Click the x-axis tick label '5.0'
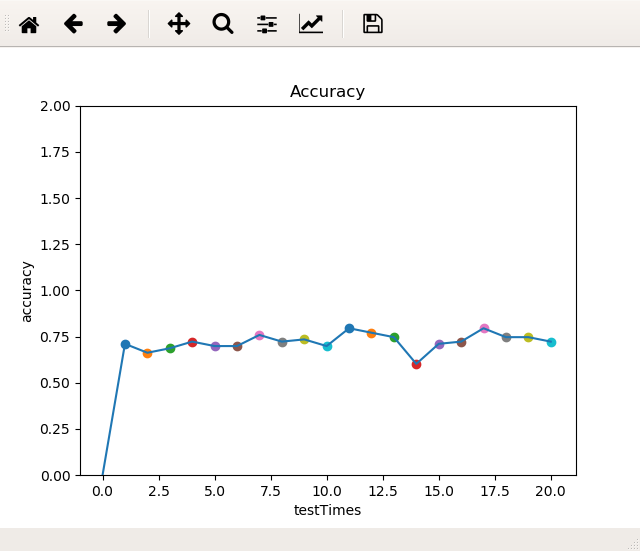Screen dimensions: 640x551 214,491
